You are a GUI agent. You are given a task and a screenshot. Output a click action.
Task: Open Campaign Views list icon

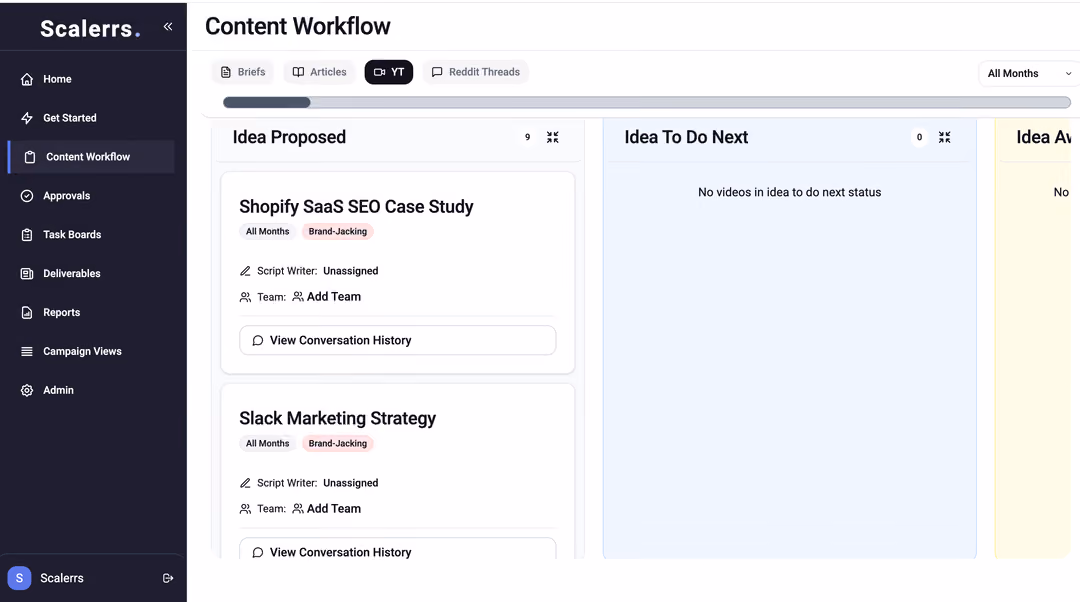tap(27, 351)
